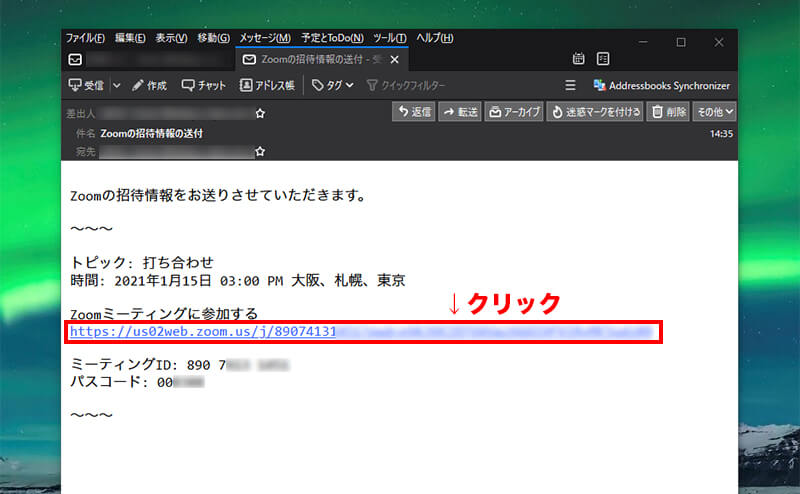Delete the message with 削除

pyautogui.click(x=668, y=112)
